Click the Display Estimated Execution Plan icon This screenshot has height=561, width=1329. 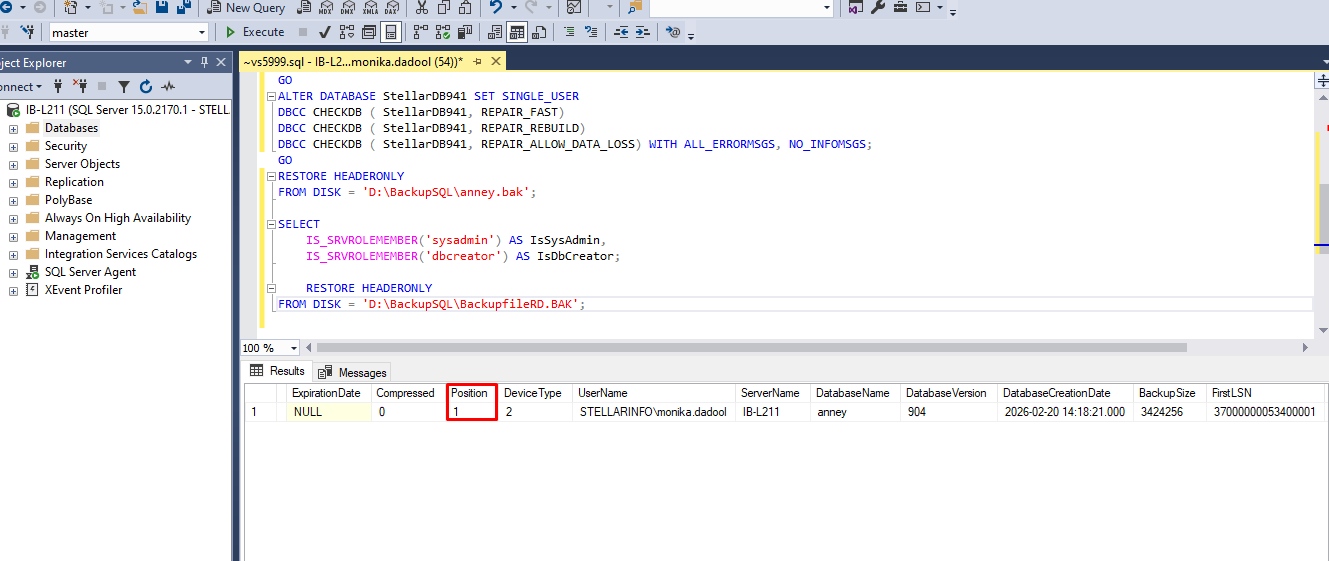point(346,32)
